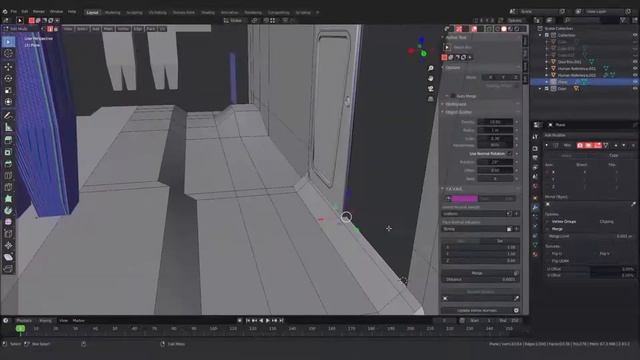The image size is (640, 360).
Task: Select the Annotate tool
Action: click(x=8, y=116)
